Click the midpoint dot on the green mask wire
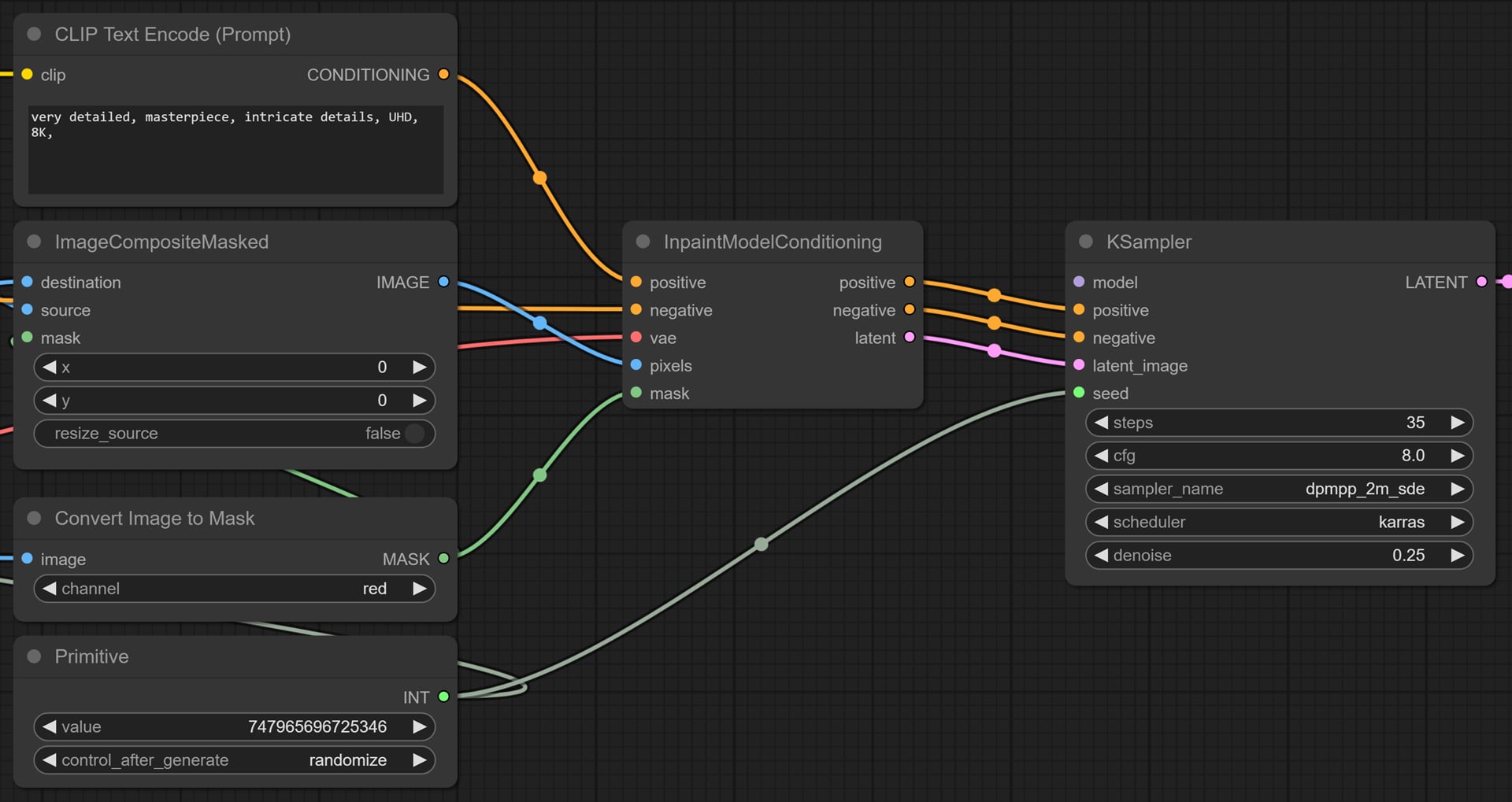1512x802 pixels. [x=539, y=475]
